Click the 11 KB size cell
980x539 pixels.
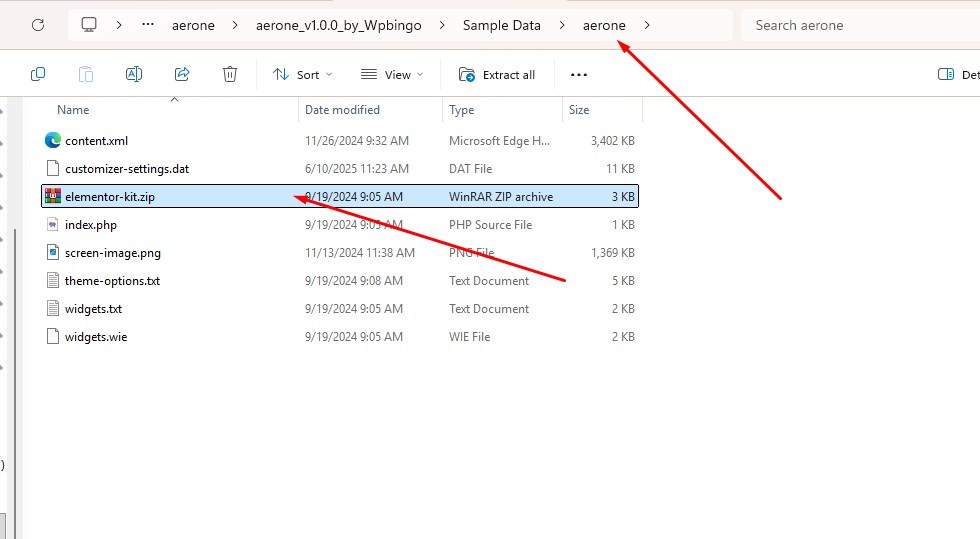pyautogui.click(x=620, y=169)
